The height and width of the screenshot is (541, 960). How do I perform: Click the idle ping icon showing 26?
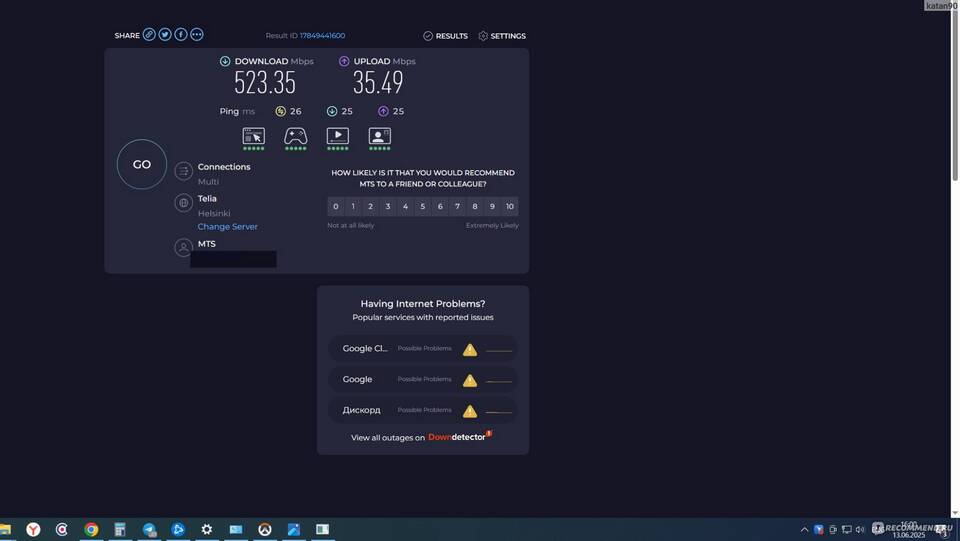280,111
